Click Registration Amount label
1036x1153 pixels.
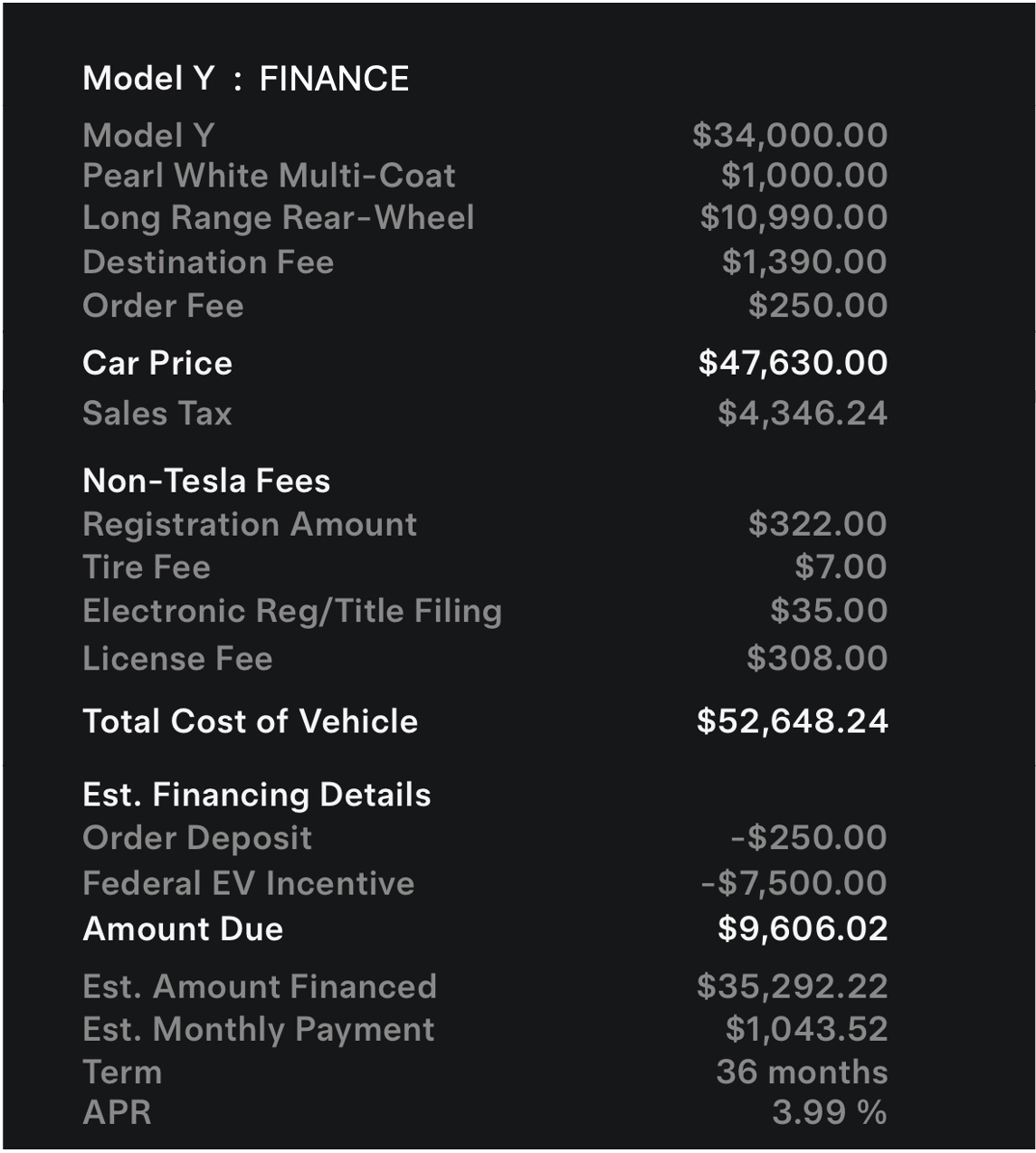click(250, 524)
